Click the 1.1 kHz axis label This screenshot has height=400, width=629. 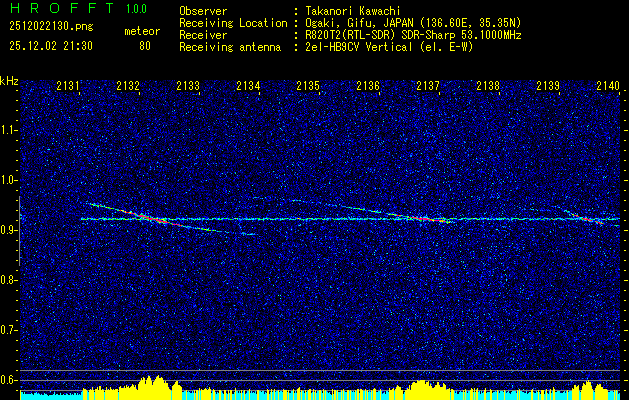pyautogui.click(x=9, y=130)
